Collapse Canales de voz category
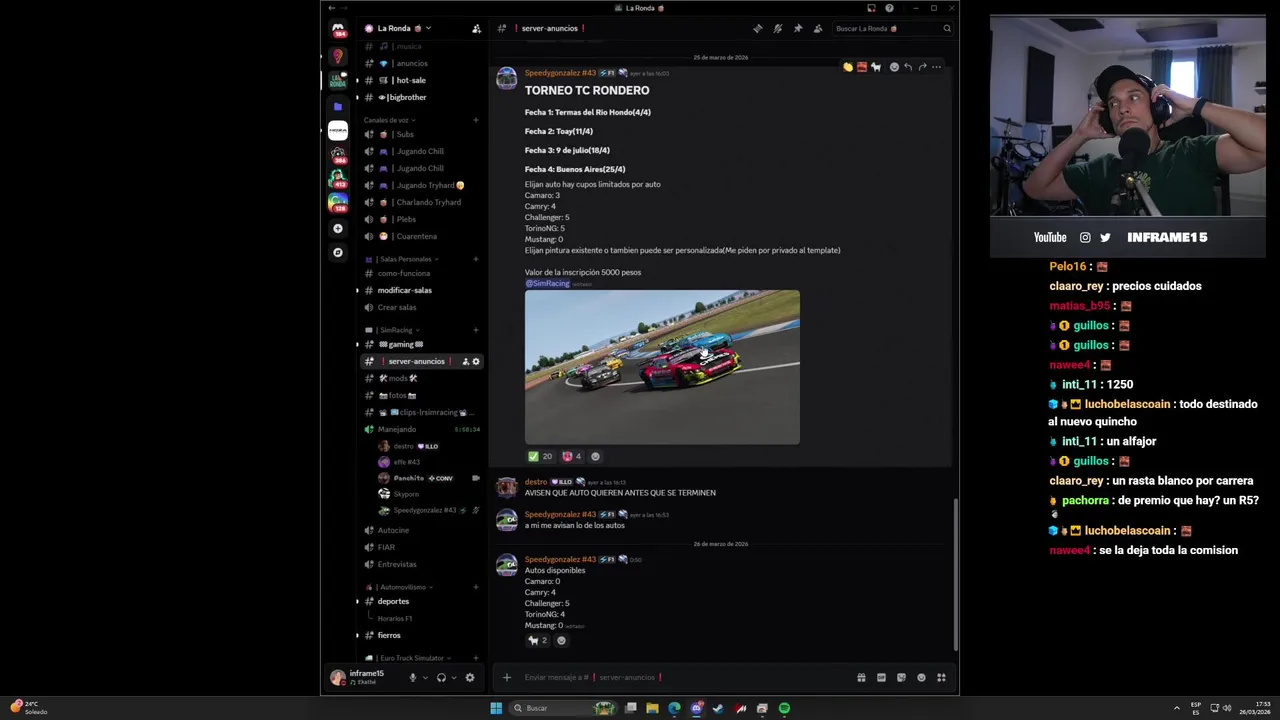The height and width of the screenshot is (720, 1280). (389, 120)
